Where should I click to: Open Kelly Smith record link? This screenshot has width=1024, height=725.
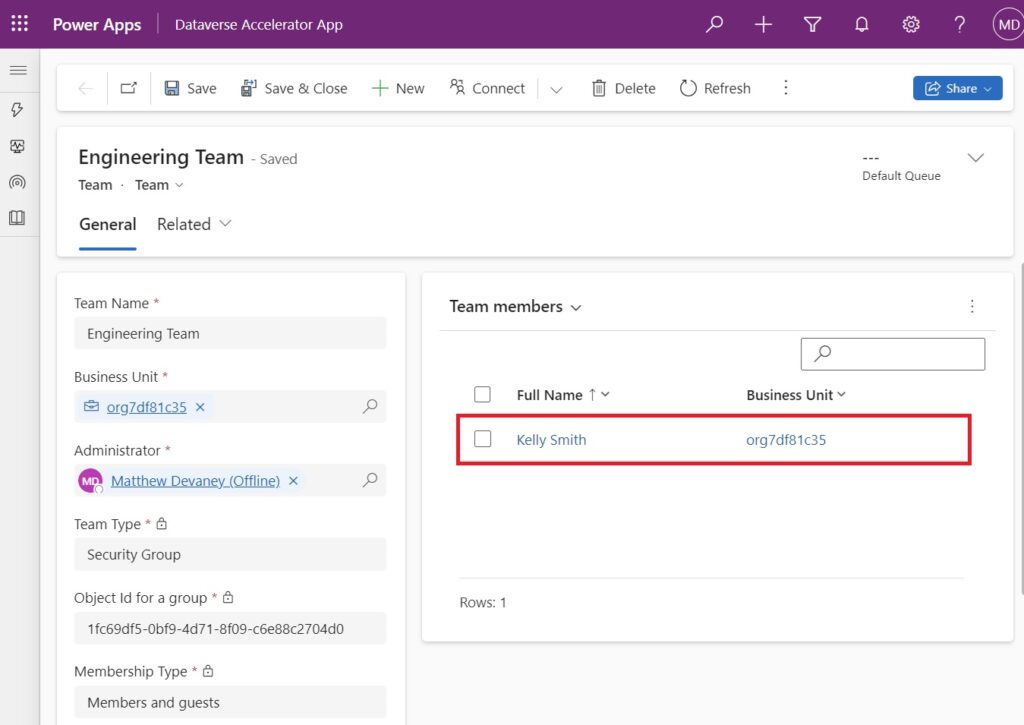point(551,440)
